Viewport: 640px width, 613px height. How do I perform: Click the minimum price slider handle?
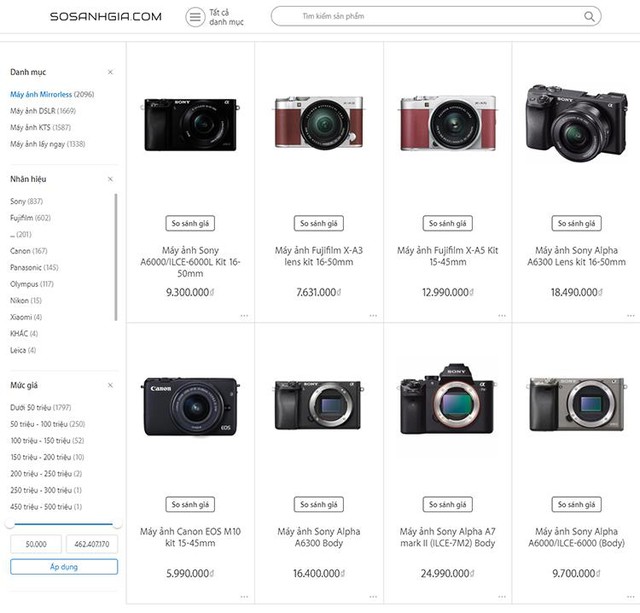[10, 524]
